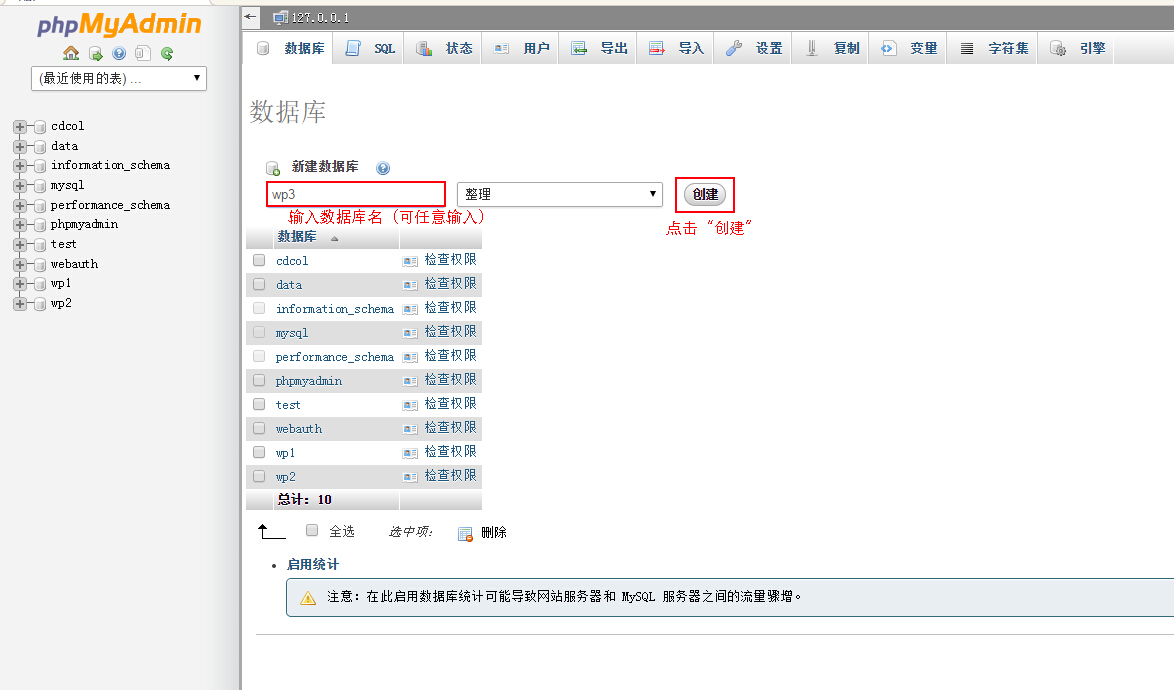Switch to the 用户 (Users) tab
This screenshot has height=690, width=1174.
point(519,47)
